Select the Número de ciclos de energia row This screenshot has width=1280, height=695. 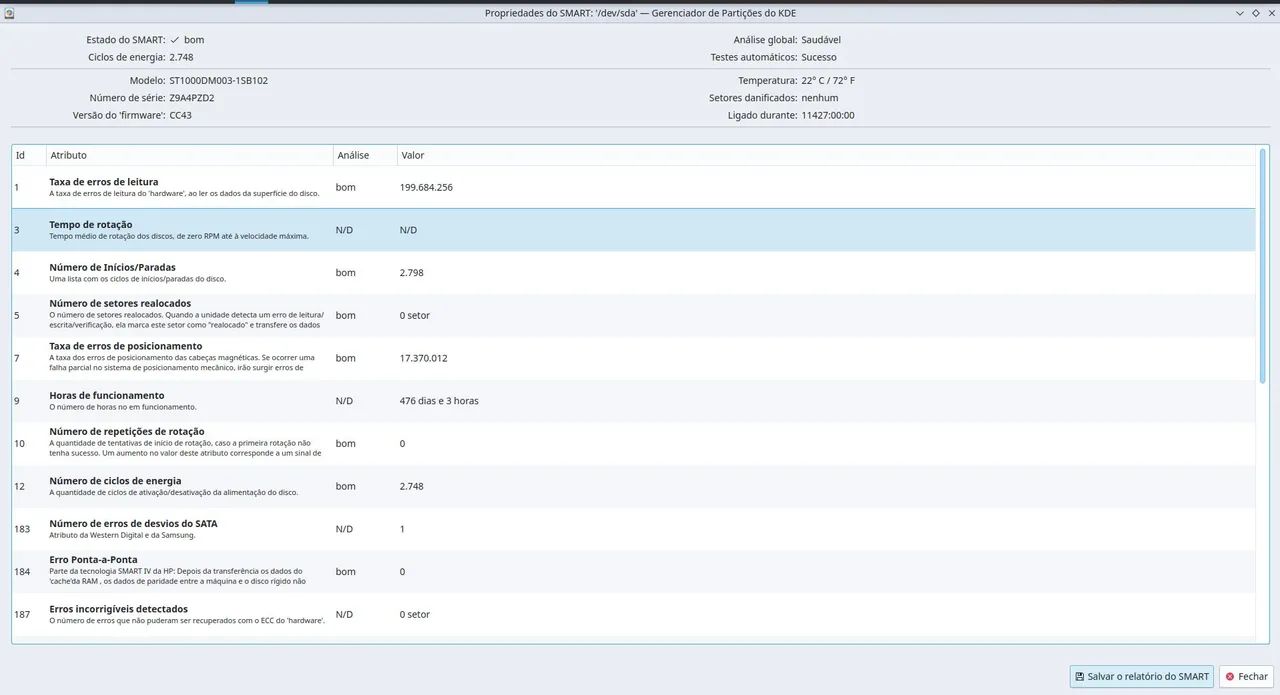pyautogui.click(x=634, y=486)
